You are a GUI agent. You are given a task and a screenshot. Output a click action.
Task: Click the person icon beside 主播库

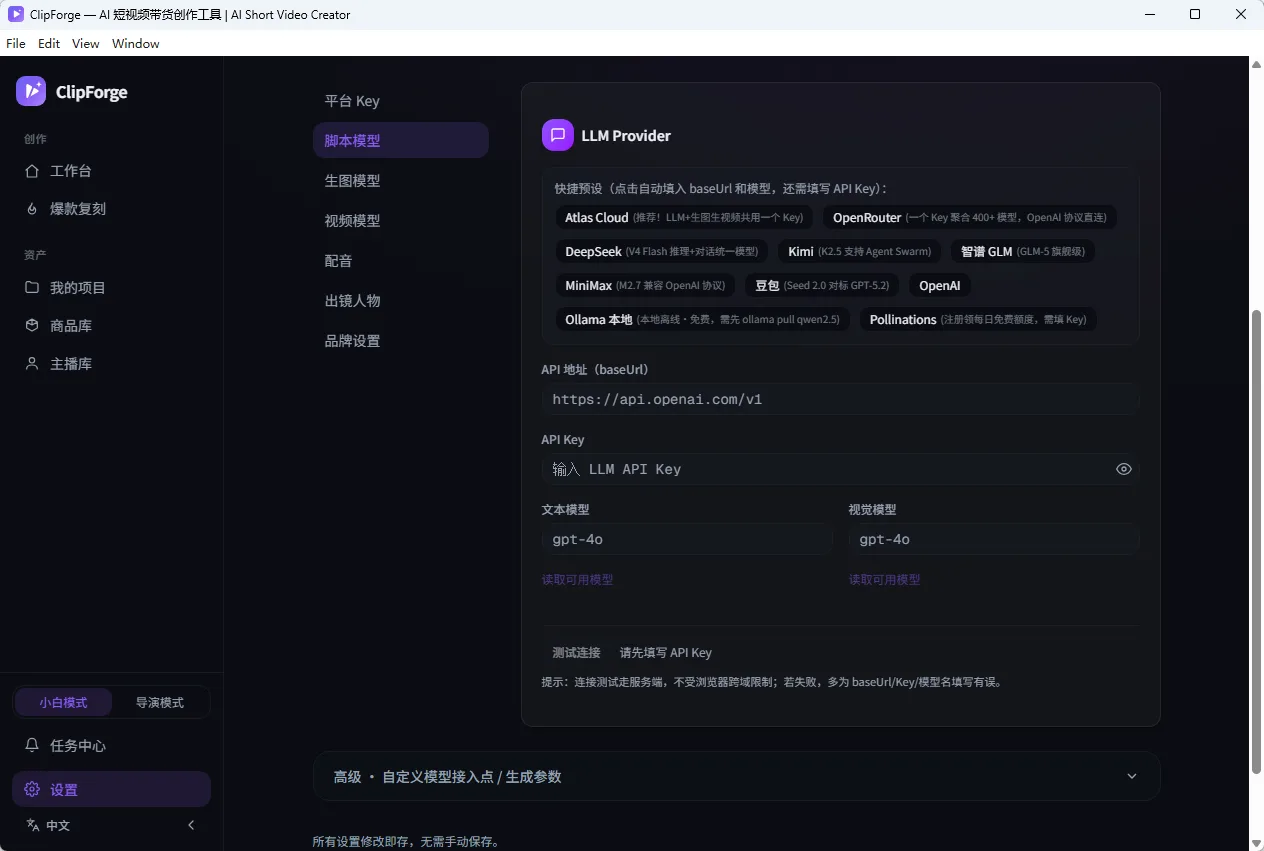(33, 363)
